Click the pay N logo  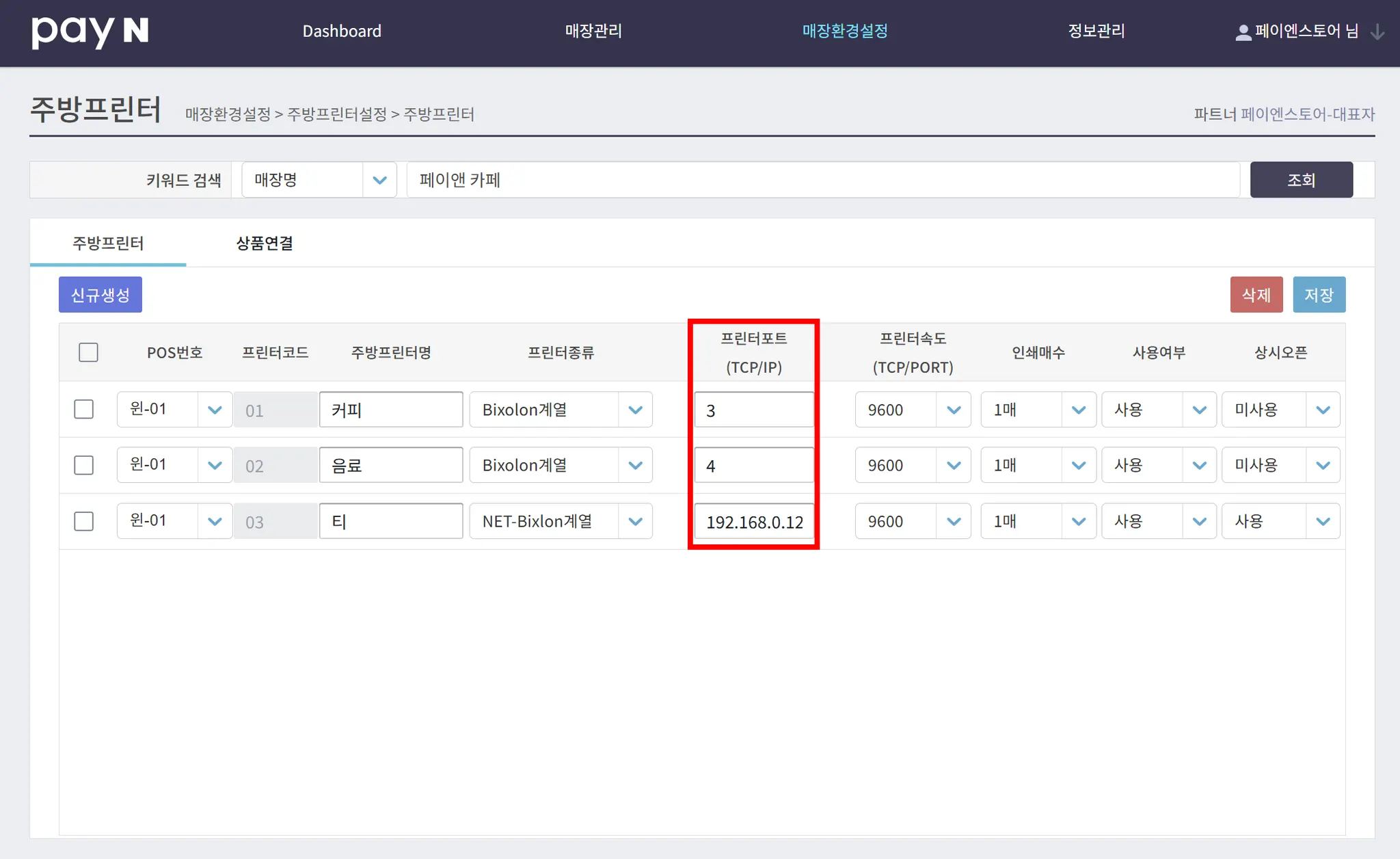pyautogui.click(x=90, y=31)
